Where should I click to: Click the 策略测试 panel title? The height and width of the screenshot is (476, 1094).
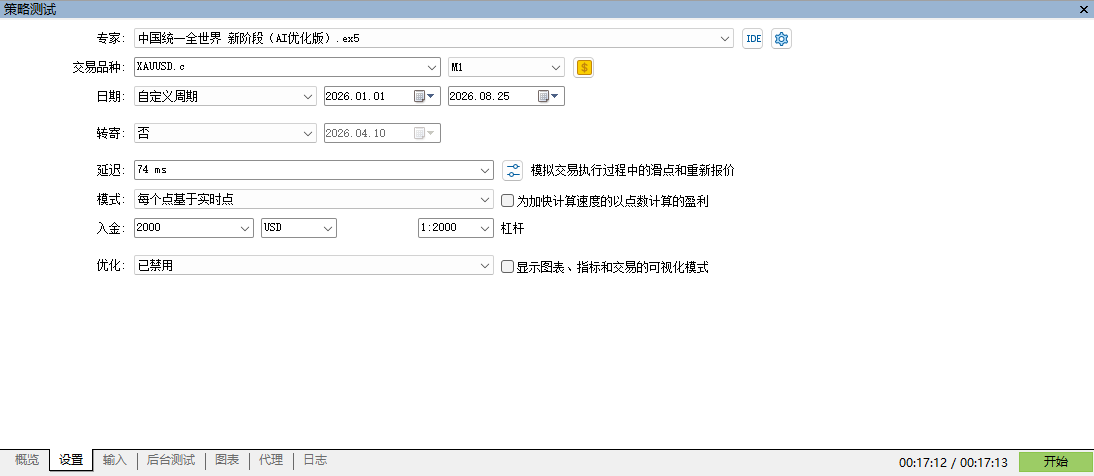click(x=30, y=9)
